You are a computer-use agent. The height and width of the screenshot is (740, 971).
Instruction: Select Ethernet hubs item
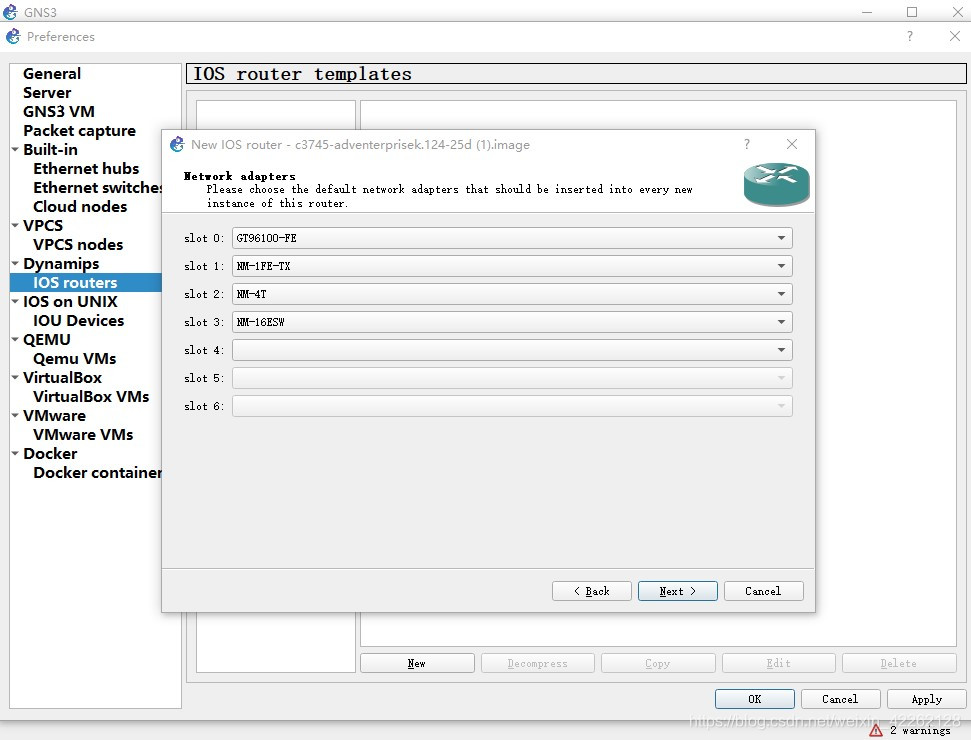[x=86, y=168]
